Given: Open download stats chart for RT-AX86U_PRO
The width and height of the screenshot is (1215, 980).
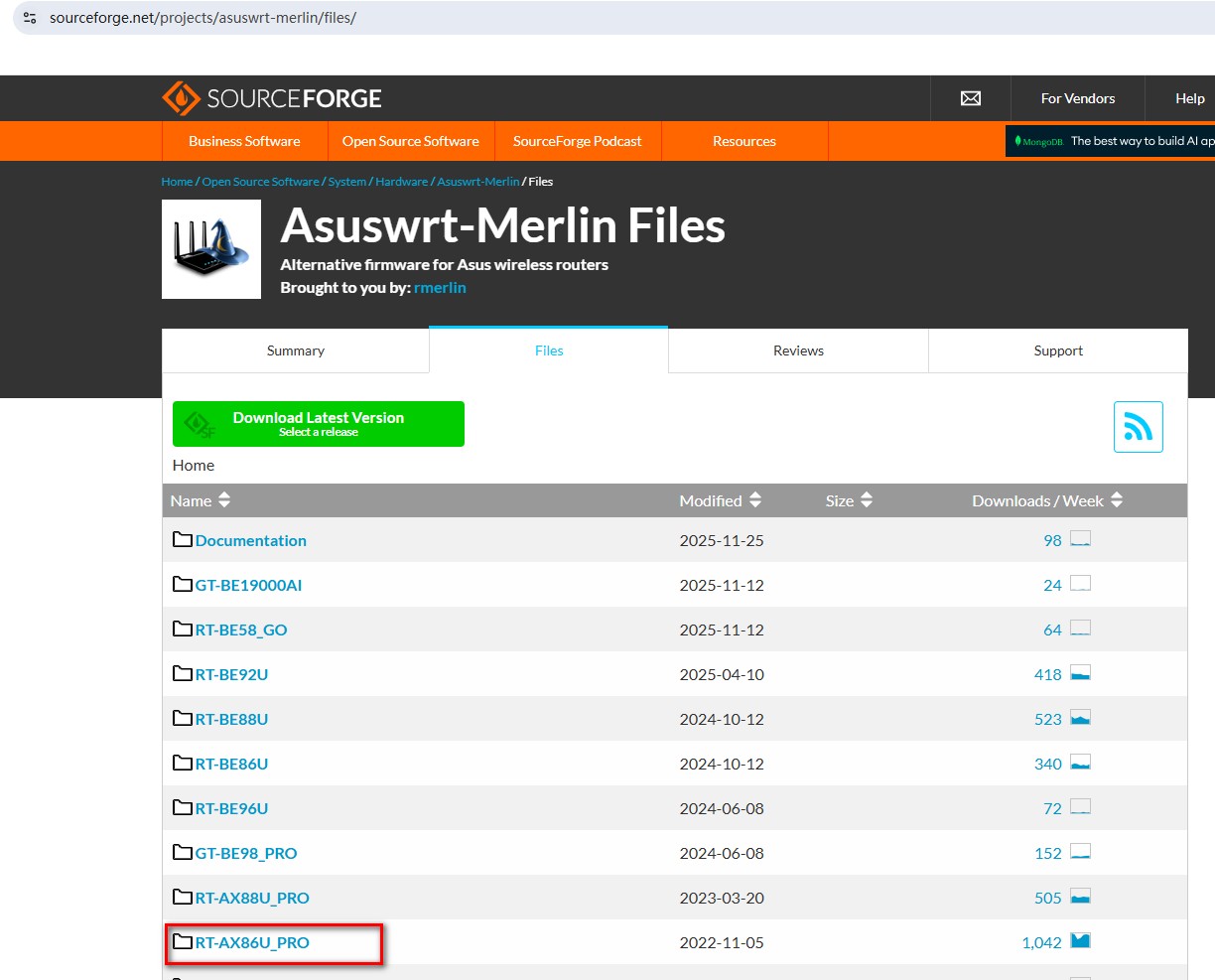Looking at the screenshot, I should [1080, 941].
